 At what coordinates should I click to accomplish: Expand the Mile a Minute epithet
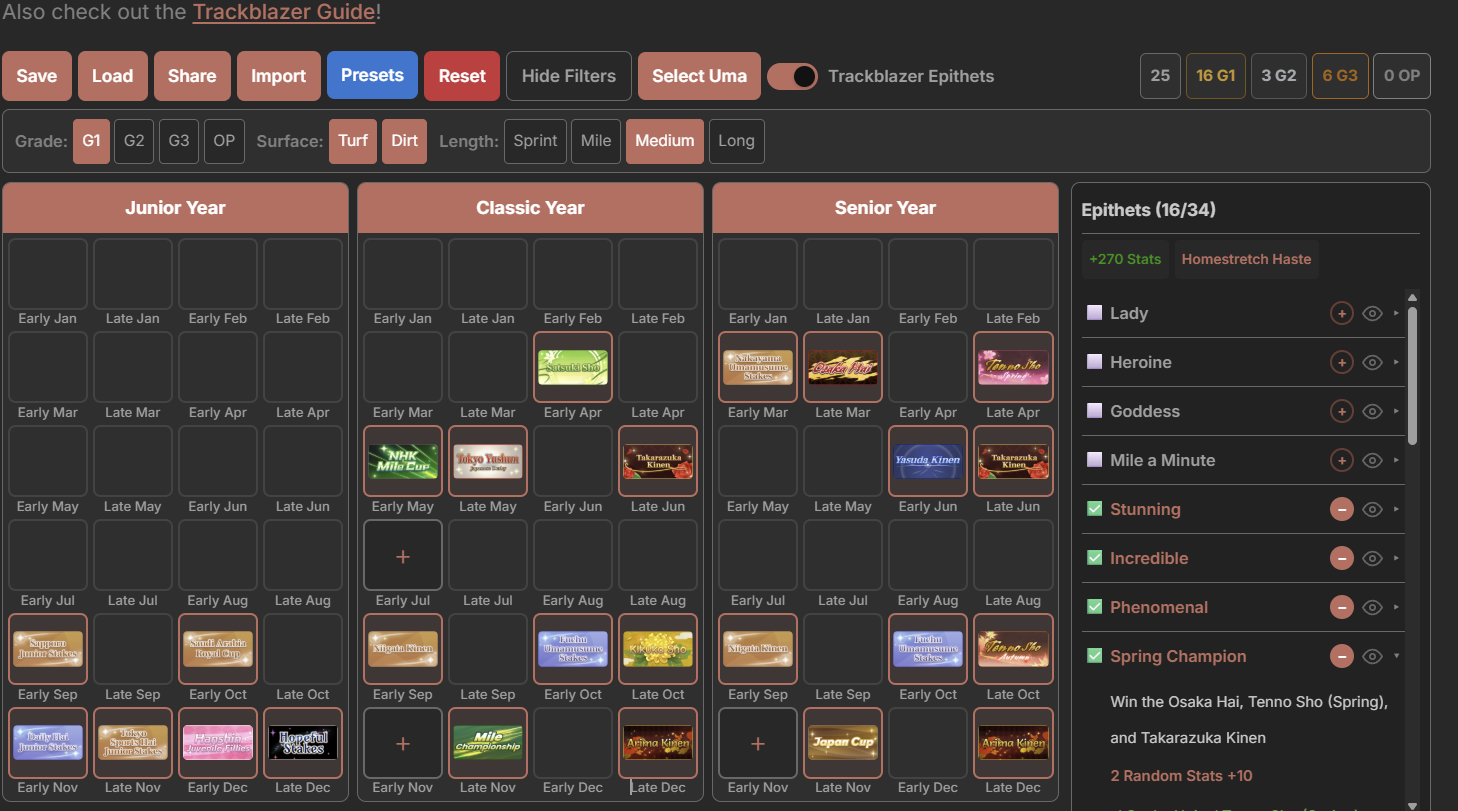pyautogui.click(x=1396, y=460)
